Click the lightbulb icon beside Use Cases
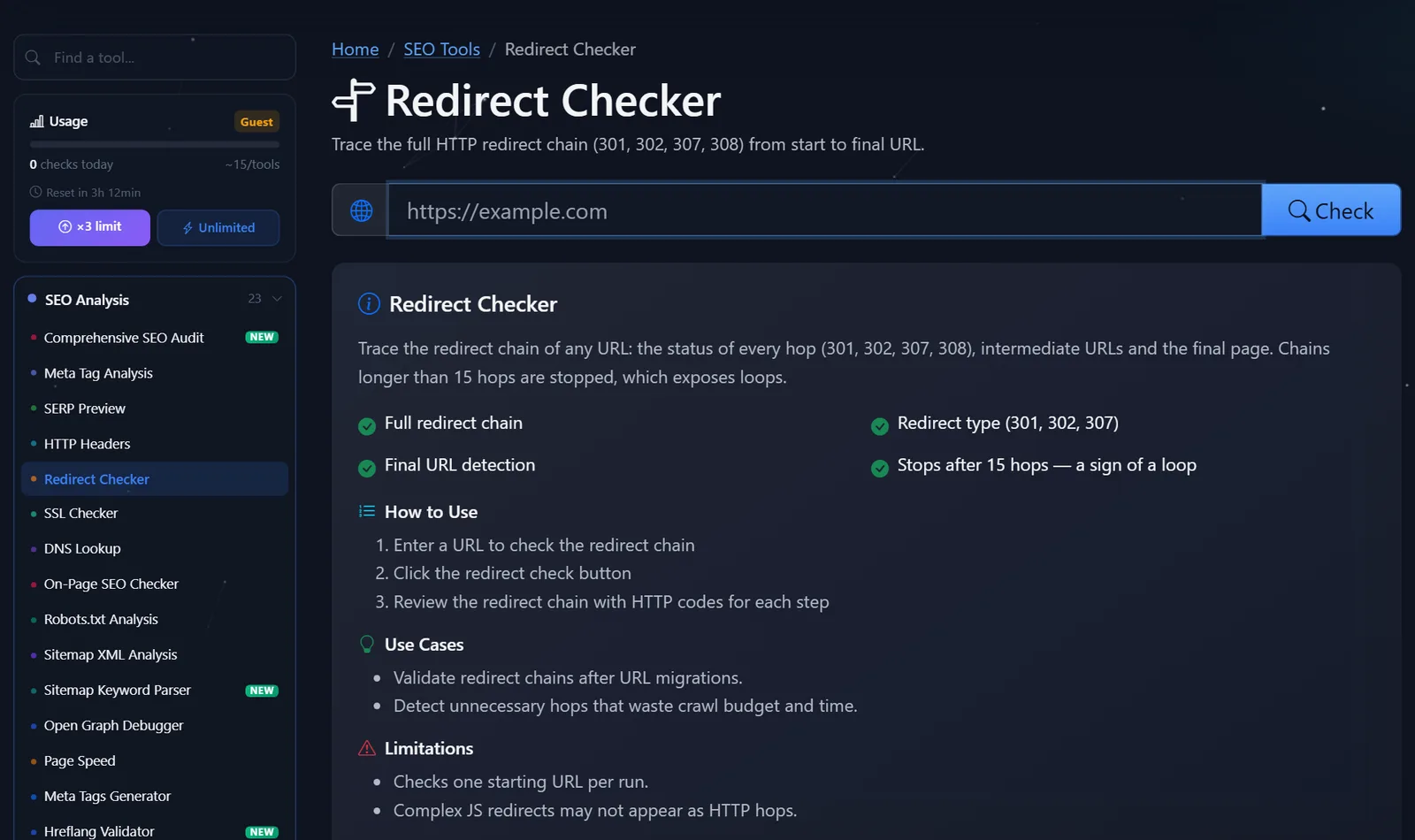Viewport: 1415px width, 840px height. point(367,645)
